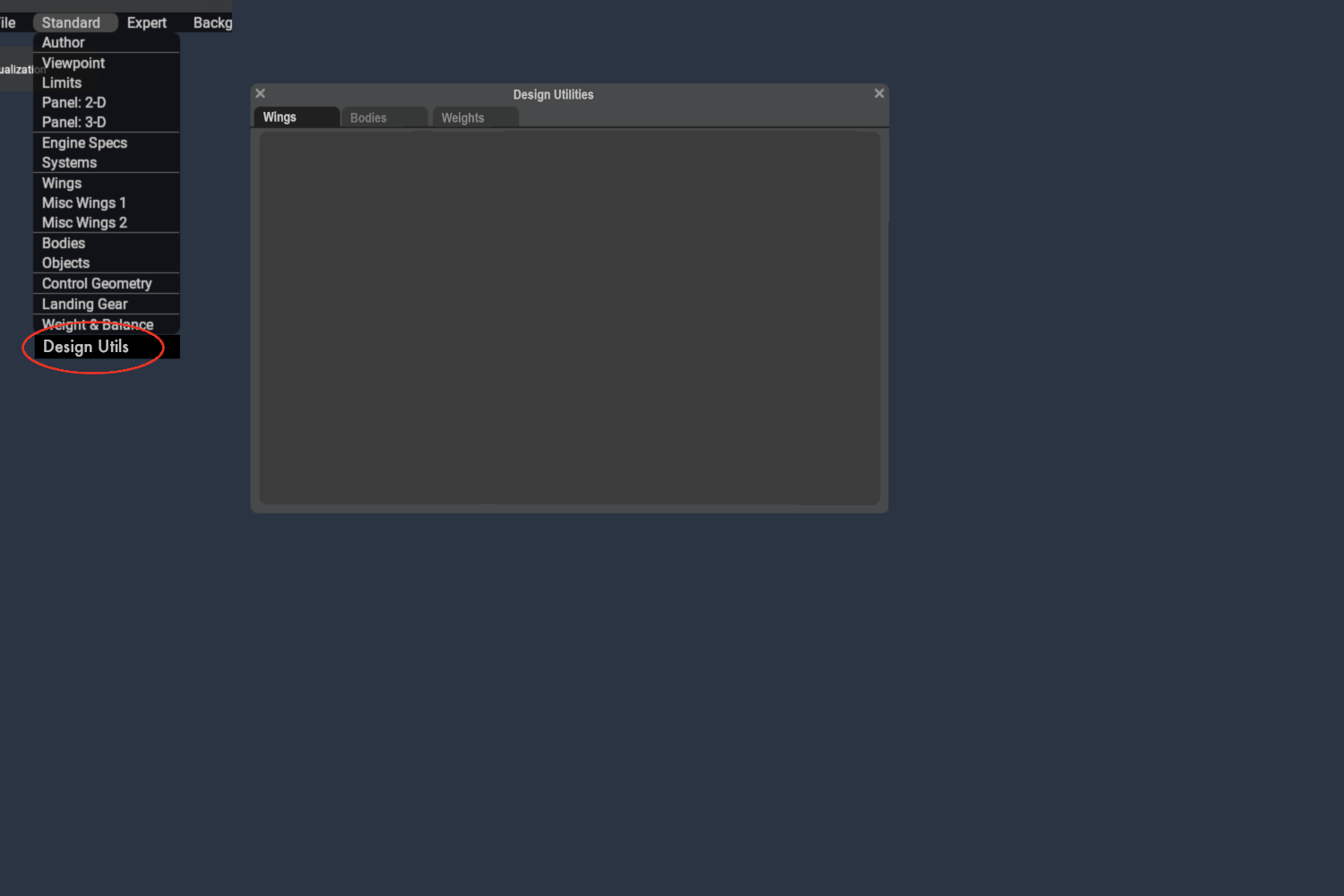Screen dimensions: 1344x896
Task: Open Panel: 3-D from the menu
Action: coord(74,122)
